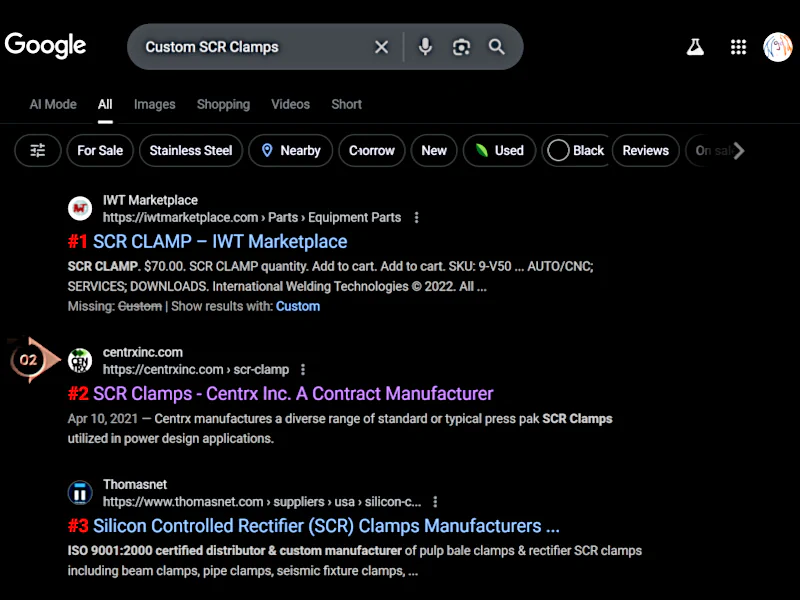
Task: Open Search Labs flask icon
Action: pos(695,47)
